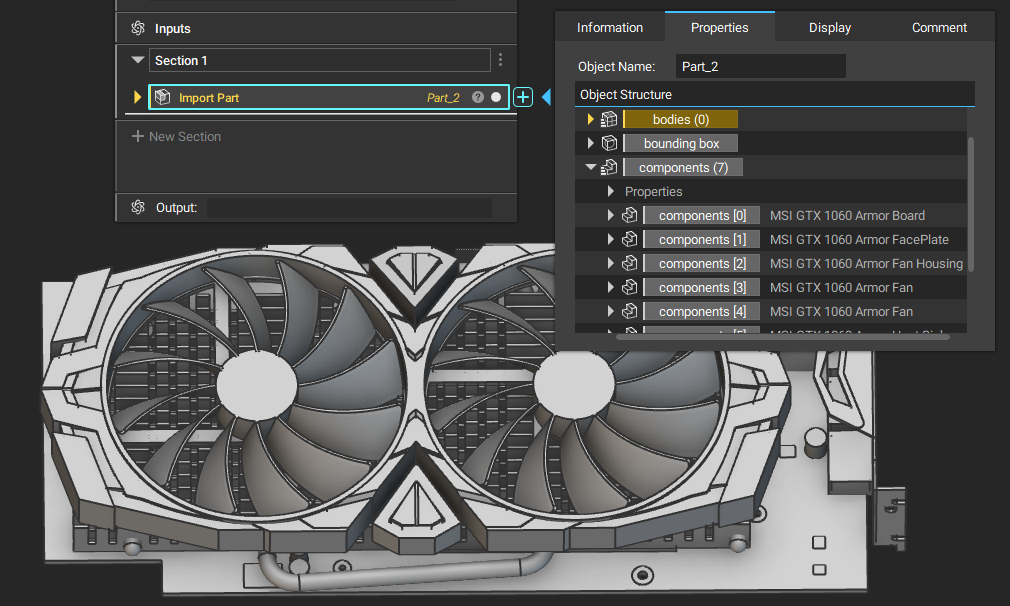Image resolution: width=1010 pixels, height=606 pixels.
Task: Open Section 1 options via three-dot menu
Action: 500,59
